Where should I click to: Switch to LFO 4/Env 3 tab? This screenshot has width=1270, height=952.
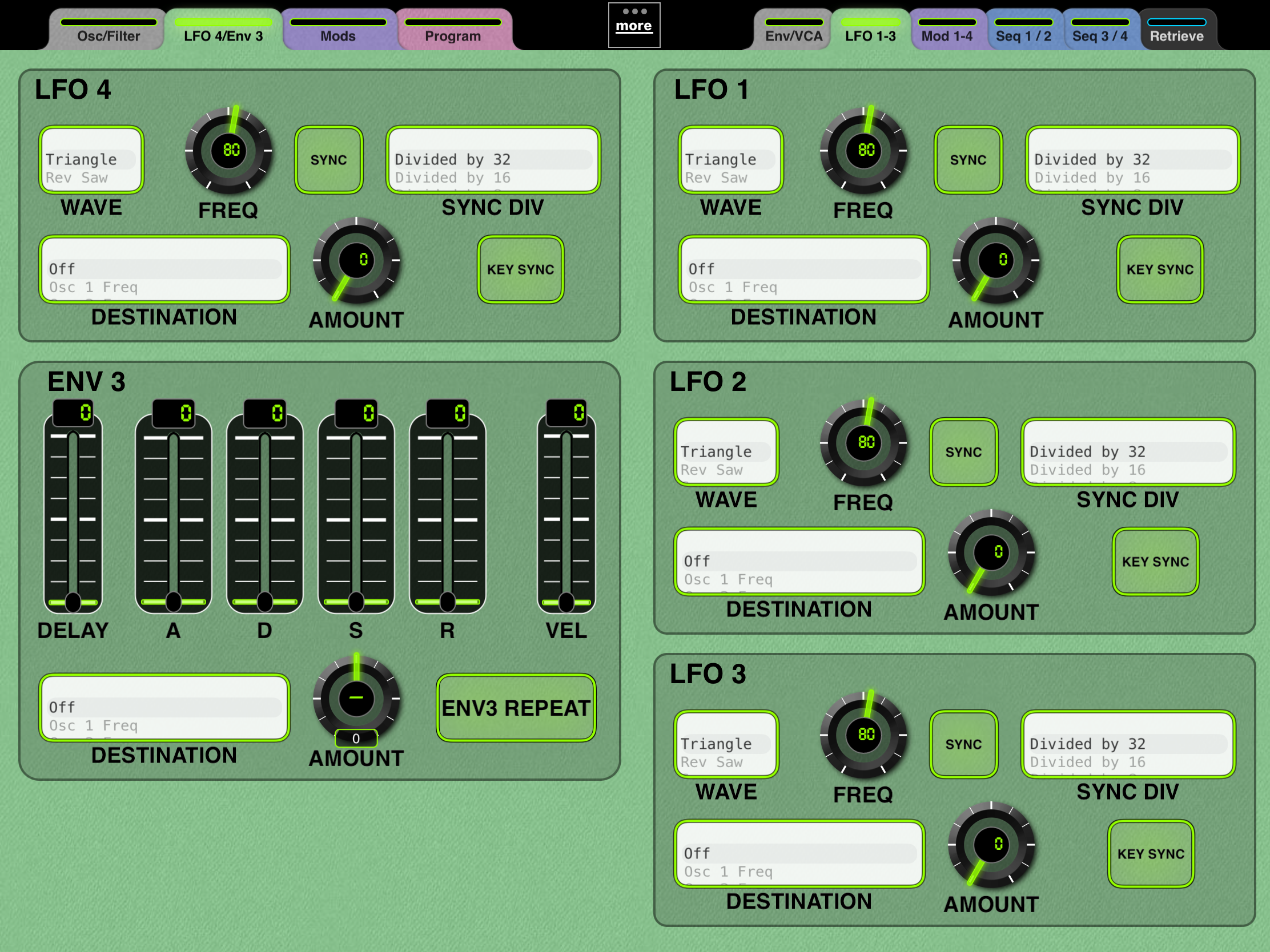click(223, 30)
